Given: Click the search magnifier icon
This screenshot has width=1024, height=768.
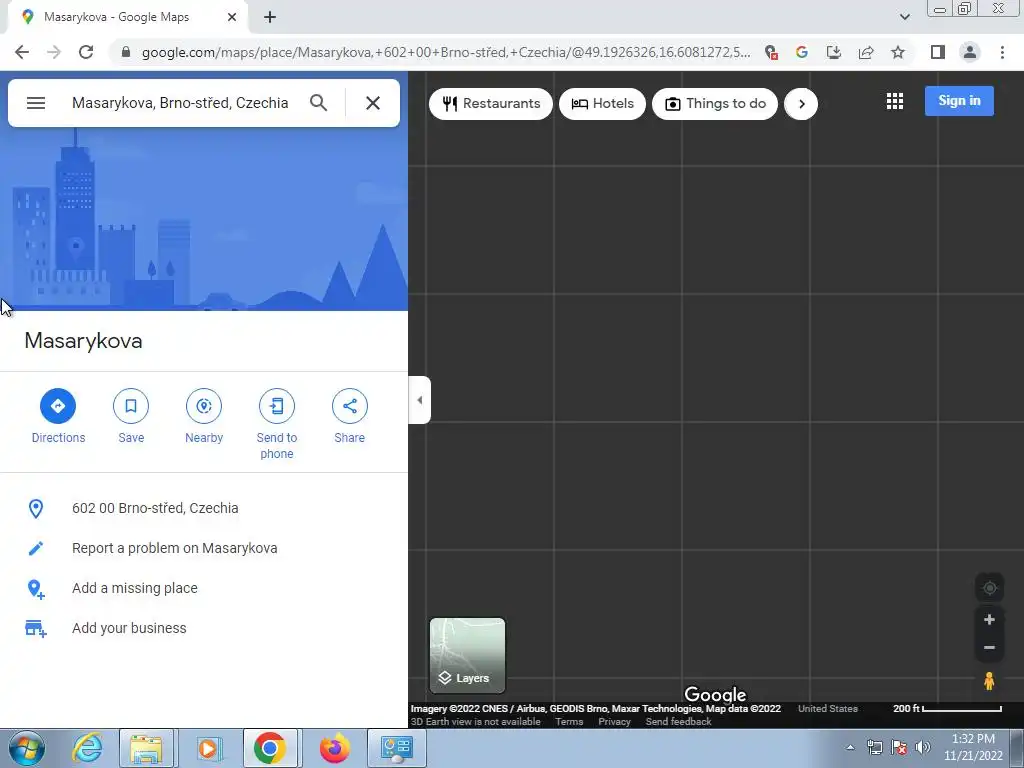Looking at the screenshot, I should (x=318, y=103).
